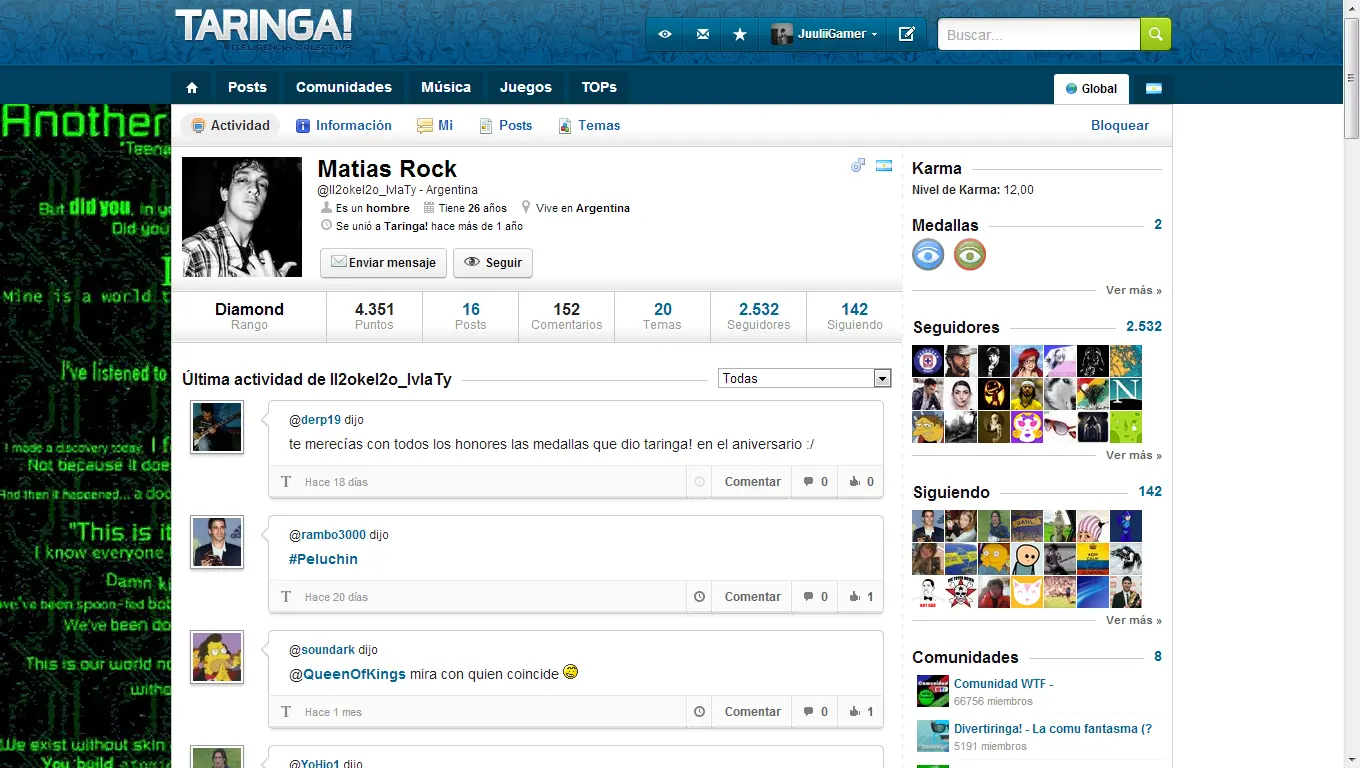Open the eye notifications icon in header
The height and width of the screenshot is (768, 1360).
[x=665, y=34]
